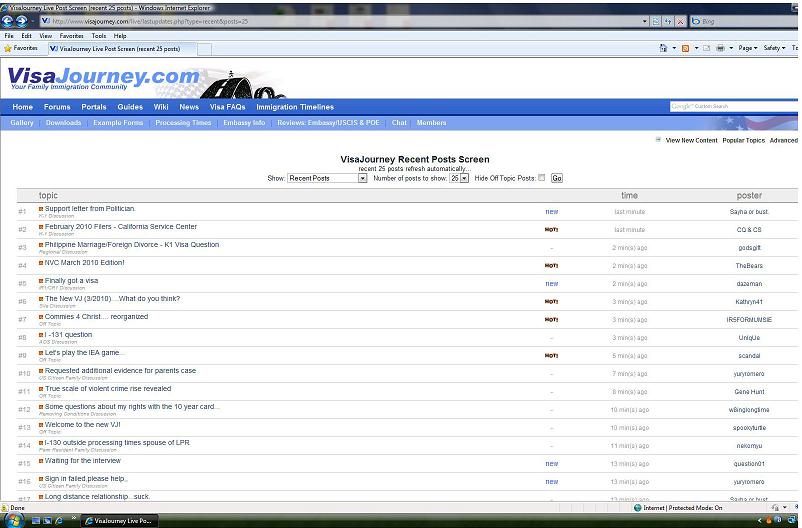Click the Bing search box icon

pyautogui.click(x=696, y=21)
